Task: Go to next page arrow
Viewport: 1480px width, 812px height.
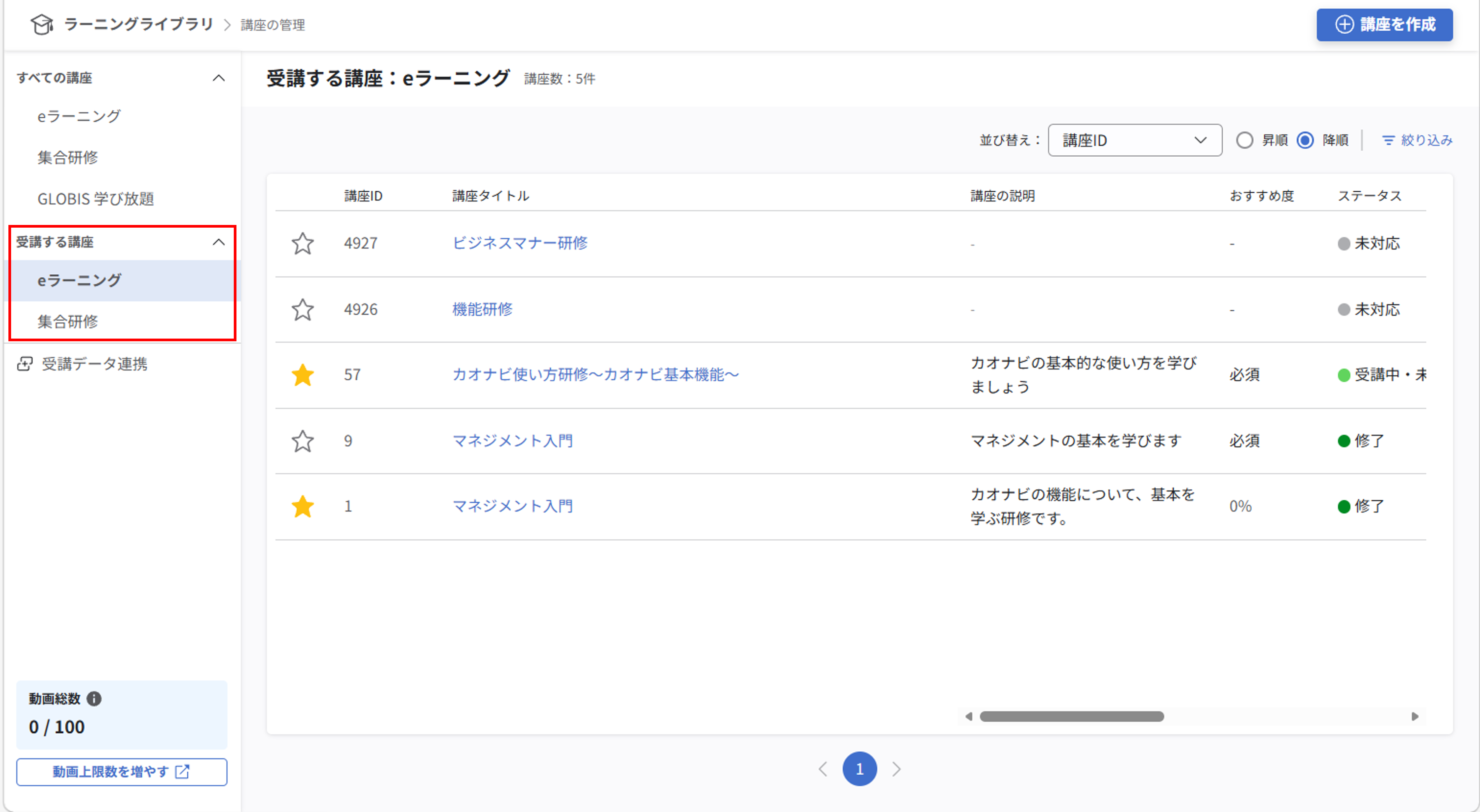Action: (896, 769)
